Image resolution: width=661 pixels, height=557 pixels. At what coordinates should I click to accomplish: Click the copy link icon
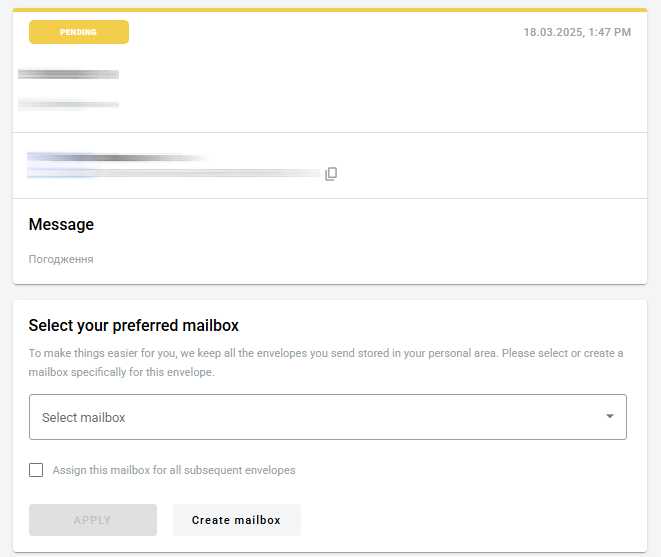[331, 174]
